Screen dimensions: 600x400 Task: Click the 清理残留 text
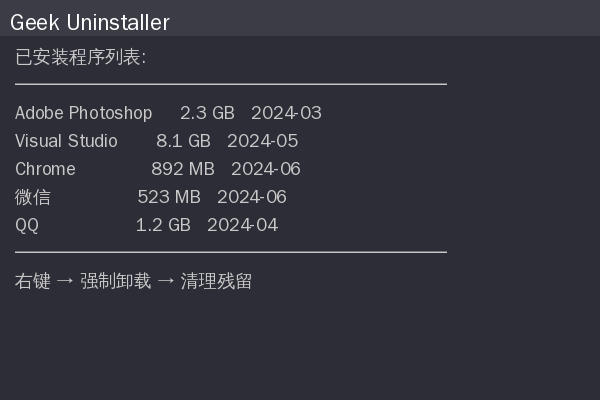point(216,281)
